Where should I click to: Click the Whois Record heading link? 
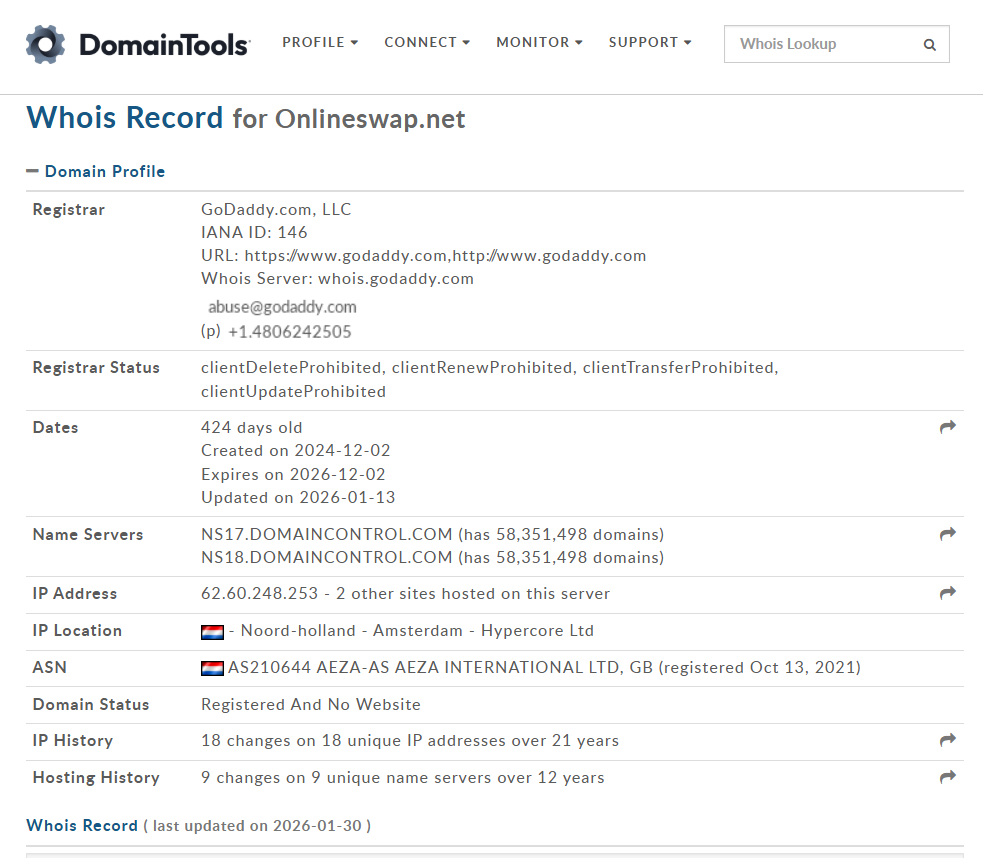click(x=125, y=118)
